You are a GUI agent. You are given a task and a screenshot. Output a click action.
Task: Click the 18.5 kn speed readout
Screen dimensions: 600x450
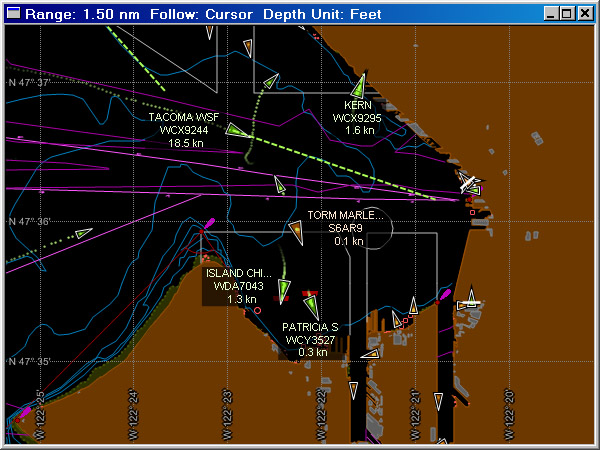tap(186, 143)
